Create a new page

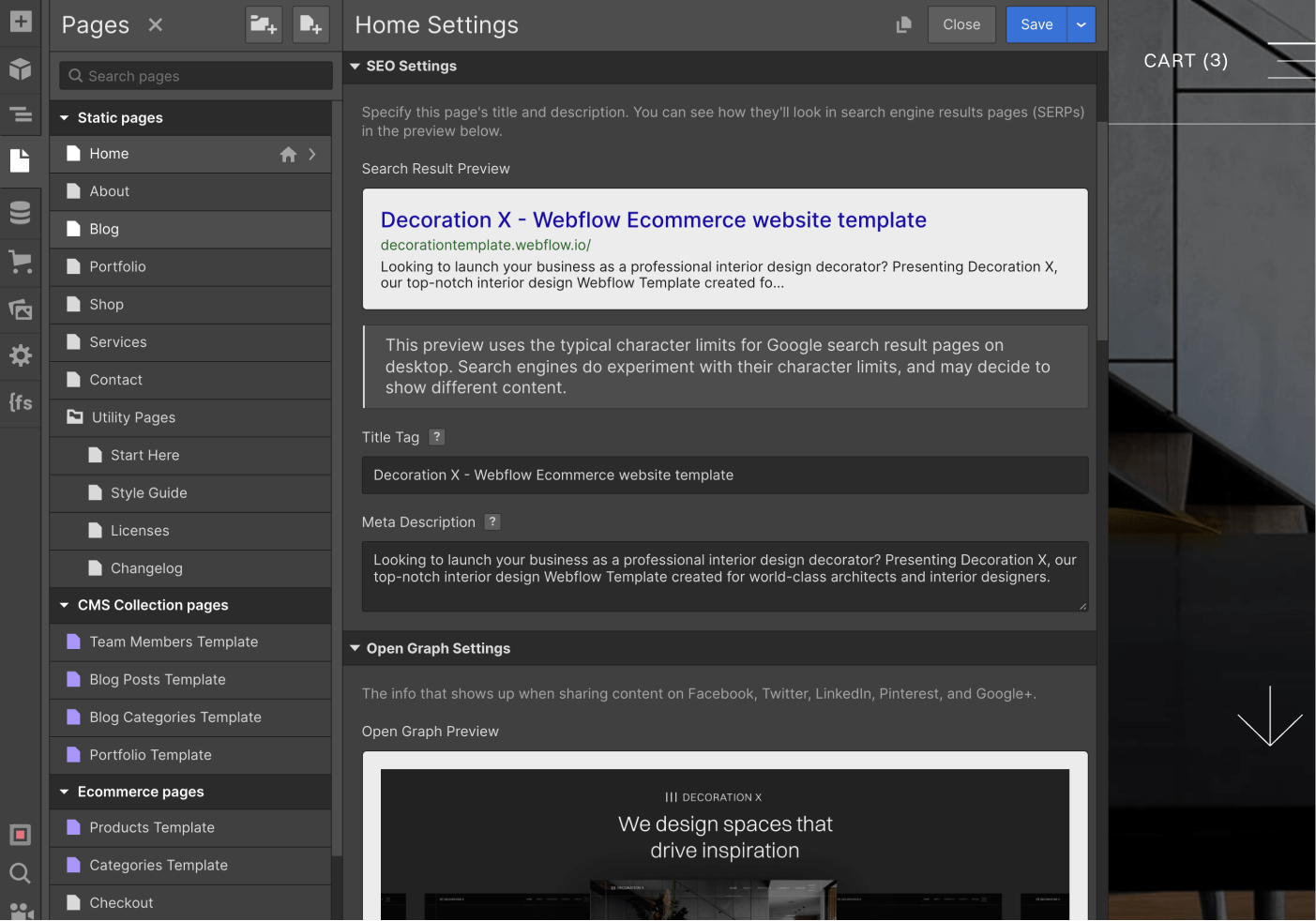click(x=310, y=24)
